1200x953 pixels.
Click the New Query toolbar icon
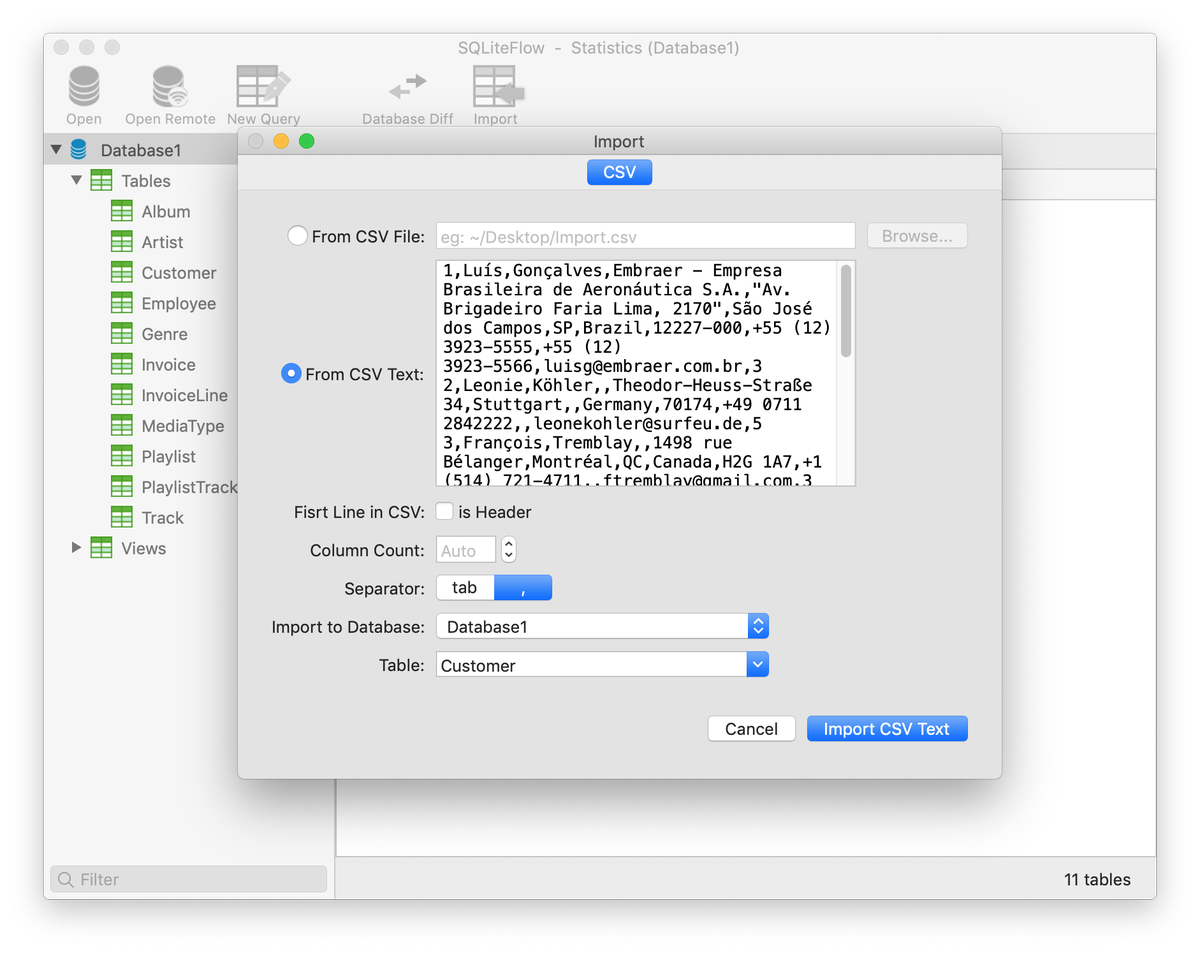click(x=263, y=87)
